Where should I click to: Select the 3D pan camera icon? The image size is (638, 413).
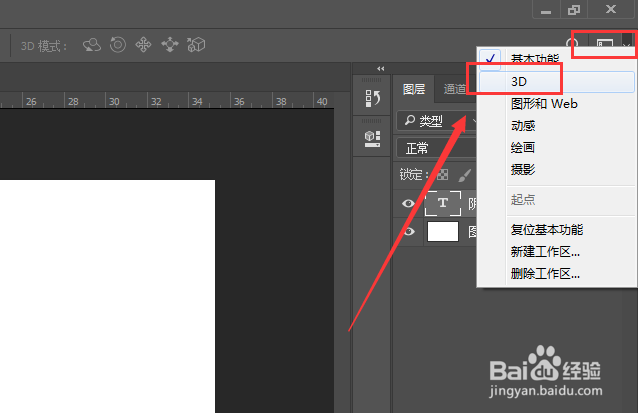point(143,45)
